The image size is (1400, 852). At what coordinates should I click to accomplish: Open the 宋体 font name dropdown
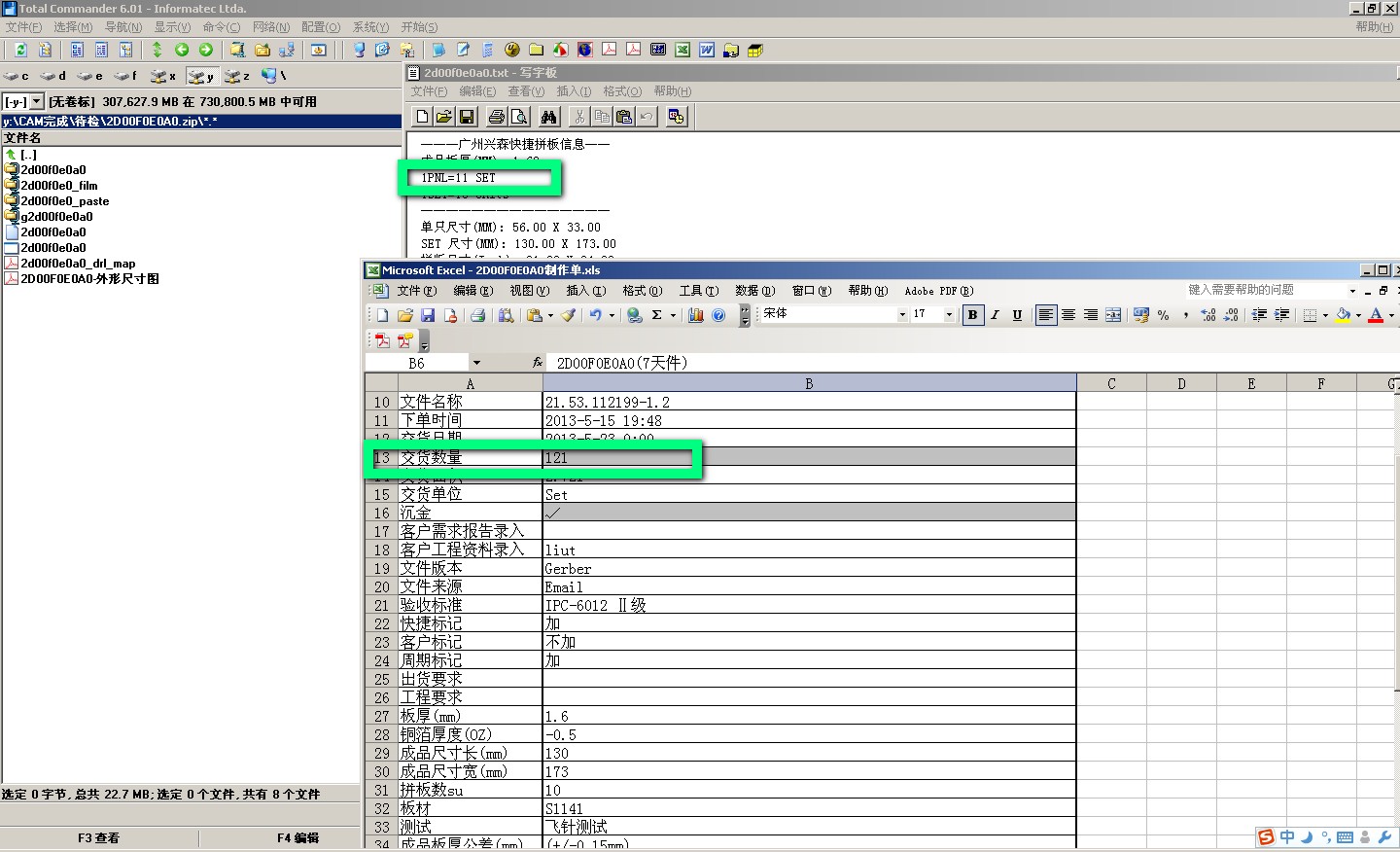click(902, 314)
